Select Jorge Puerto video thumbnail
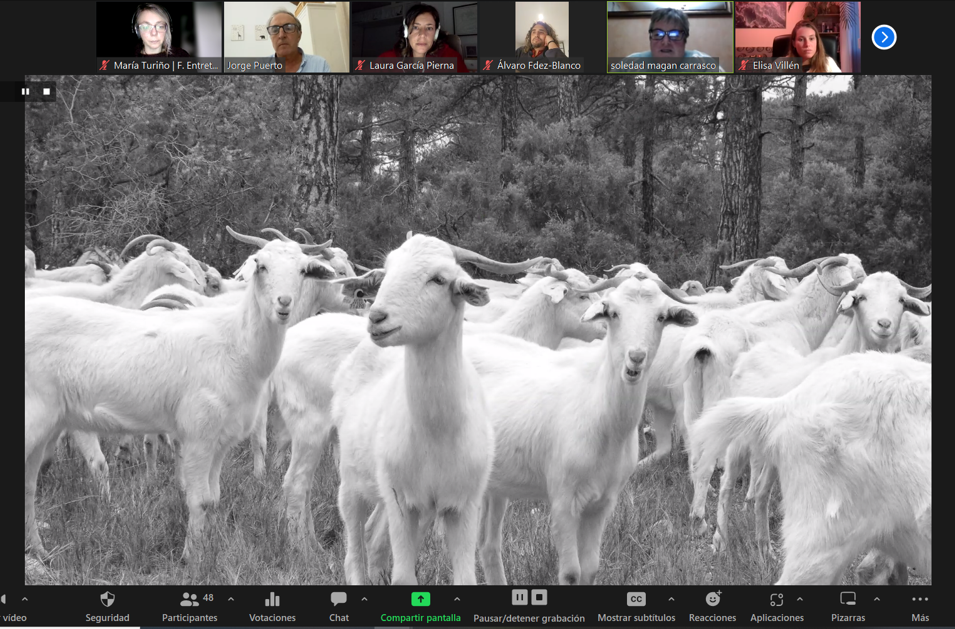955x629 pixels. click(287, 37)
